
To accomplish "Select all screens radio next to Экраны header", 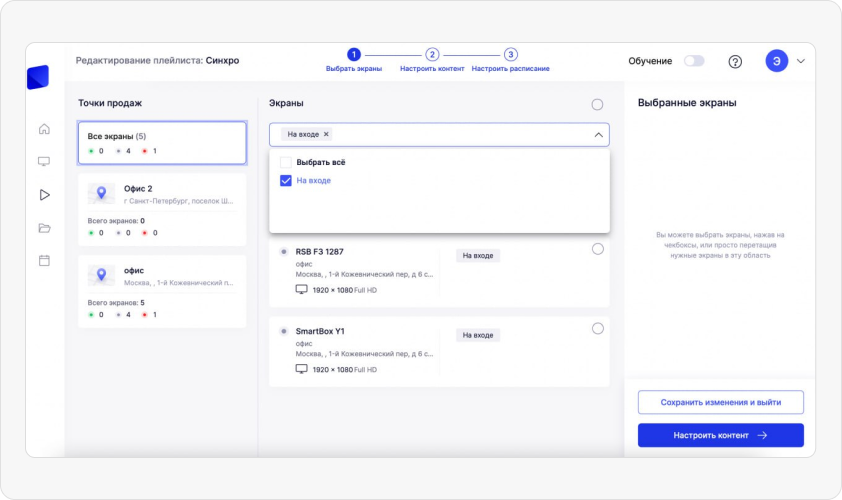I will click(597, 104).
